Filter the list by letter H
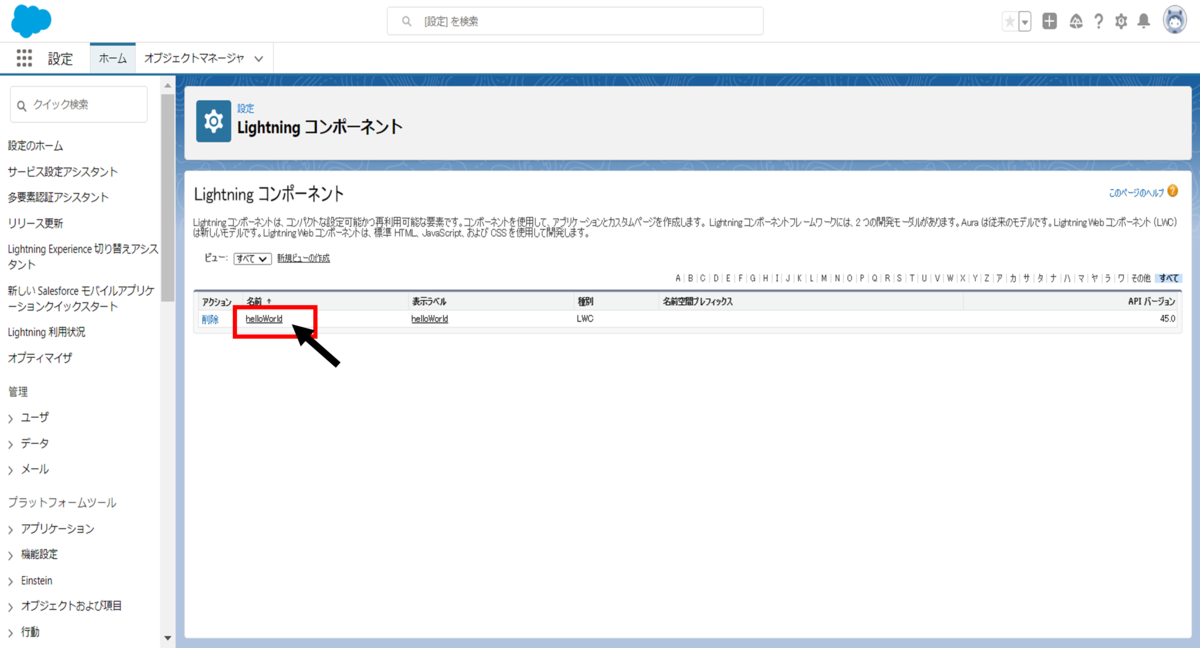 pos(764,278)
